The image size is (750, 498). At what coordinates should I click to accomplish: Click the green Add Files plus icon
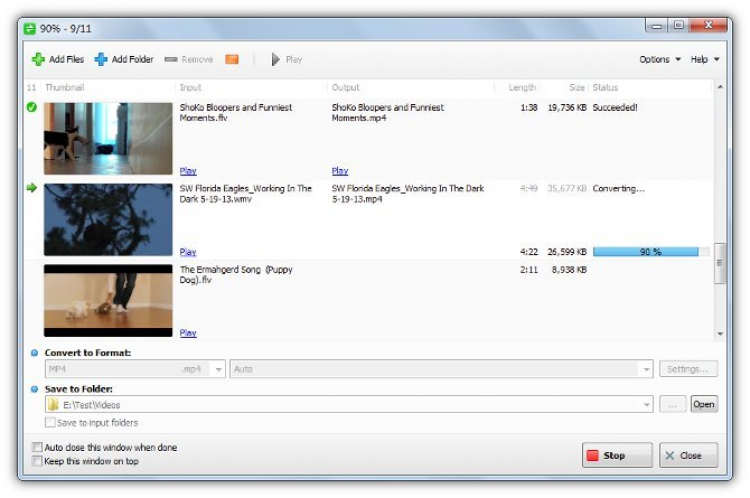(38, 59)
